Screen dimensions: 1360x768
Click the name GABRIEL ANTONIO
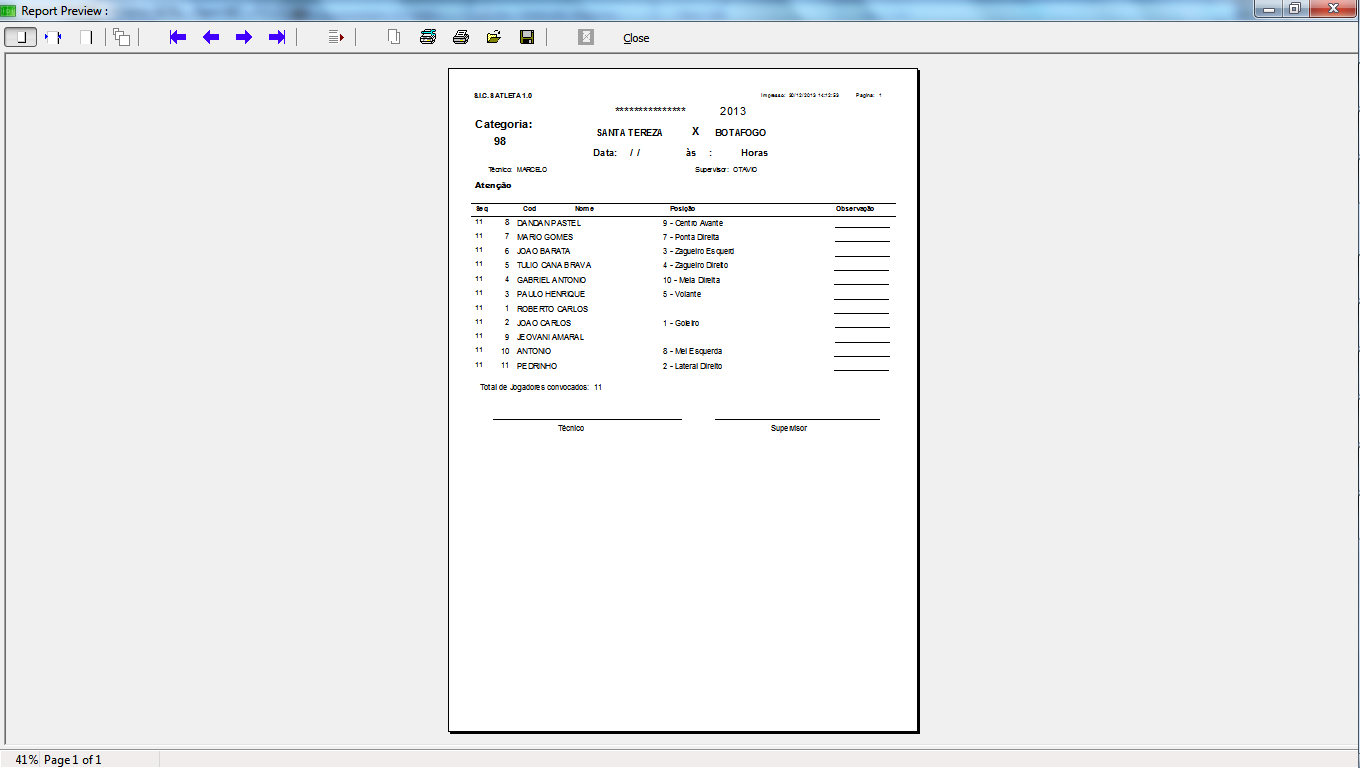pyautogui.click(x=552, y=280)
